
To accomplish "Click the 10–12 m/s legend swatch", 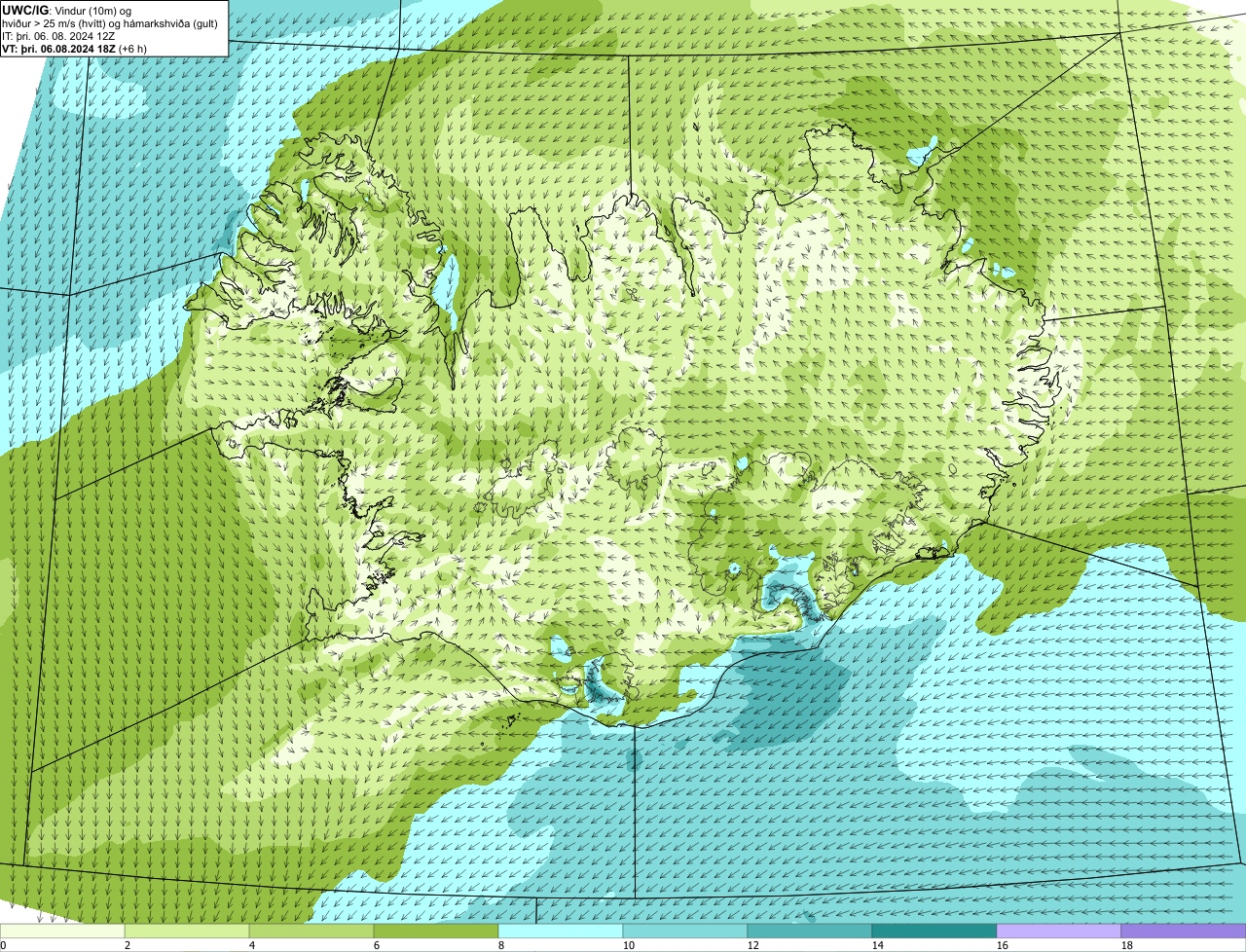I will click(685, 931).
